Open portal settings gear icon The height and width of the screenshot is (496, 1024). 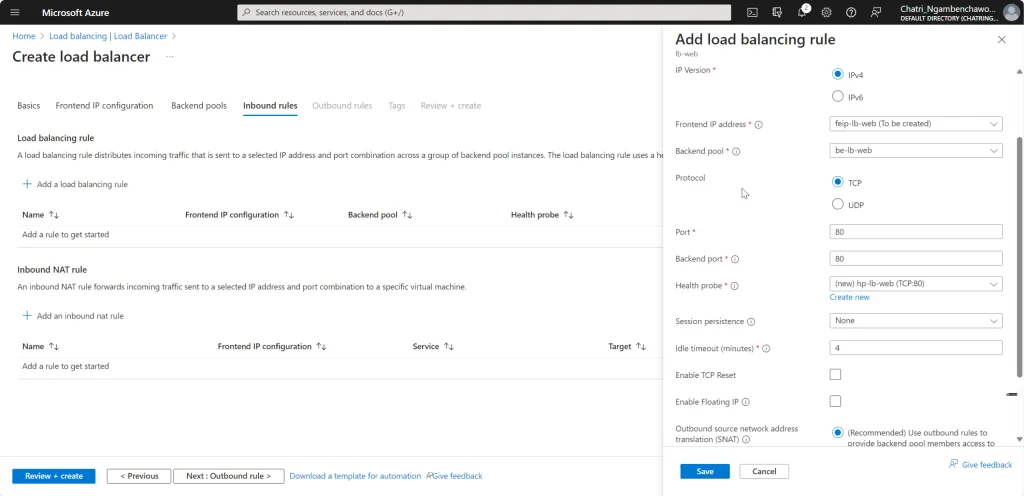click(x=826, y=12)
